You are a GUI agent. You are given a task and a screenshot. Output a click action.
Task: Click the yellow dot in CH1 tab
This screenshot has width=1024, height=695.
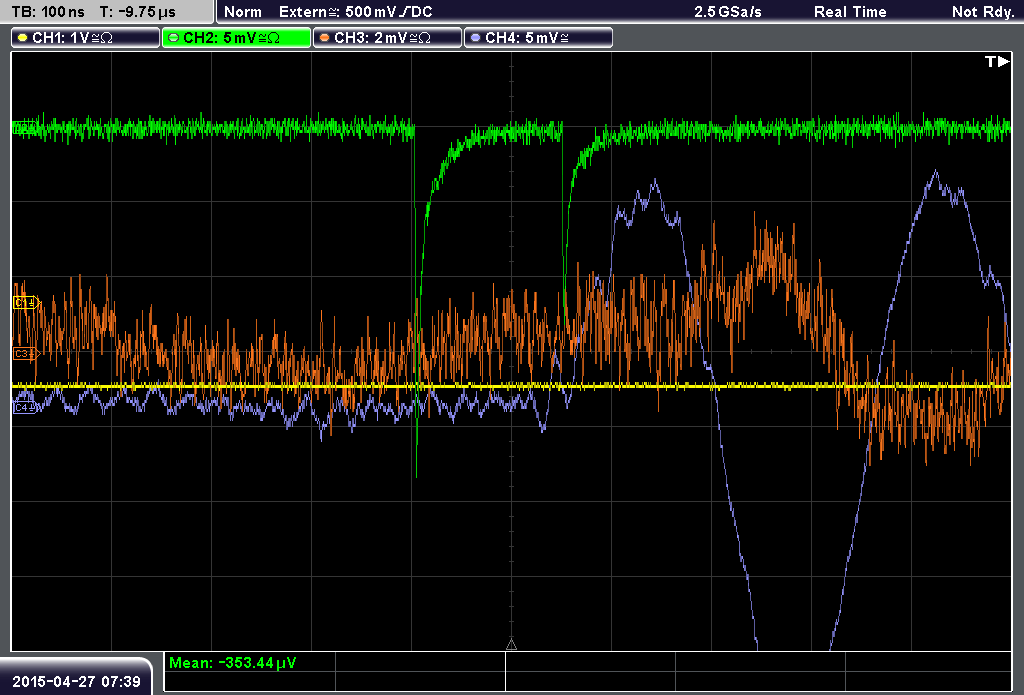coord(22,38)
